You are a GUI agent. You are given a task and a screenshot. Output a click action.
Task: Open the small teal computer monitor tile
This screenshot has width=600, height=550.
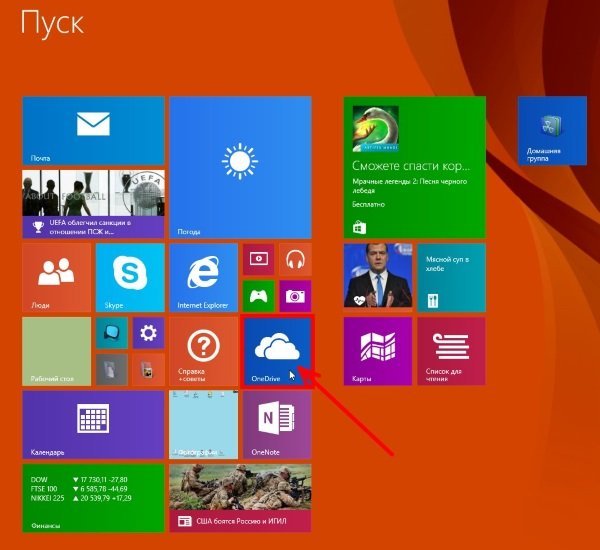112,333
